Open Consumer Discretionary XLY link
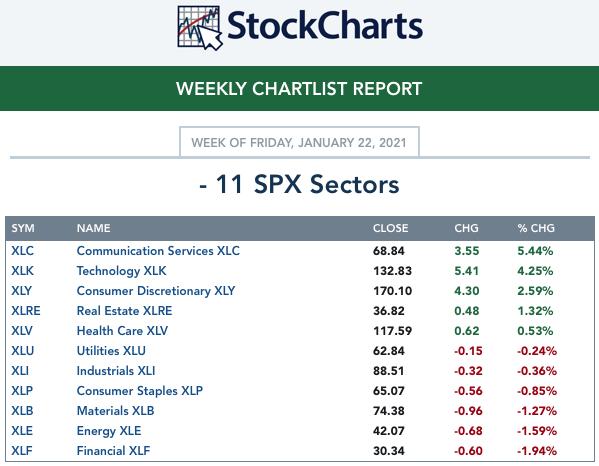 pyautogui.click(x=156, y=291)
